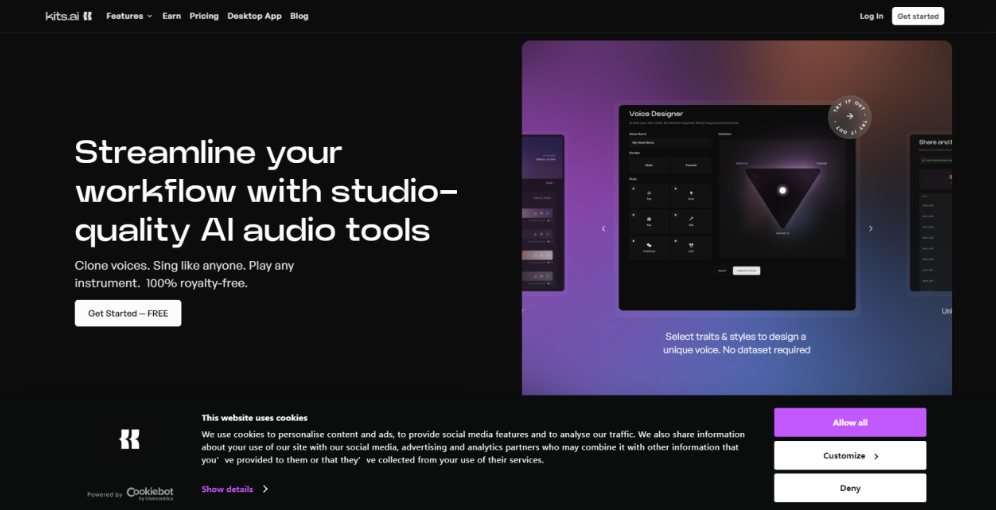
Task: Advance carousel with the right arrow
Action: tap(870, 229)
